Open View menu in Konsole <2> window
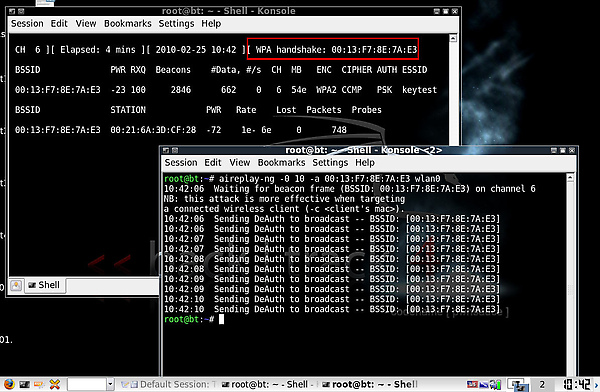The height and width of the screenshot is (392, 600). [x=240, y=163]
